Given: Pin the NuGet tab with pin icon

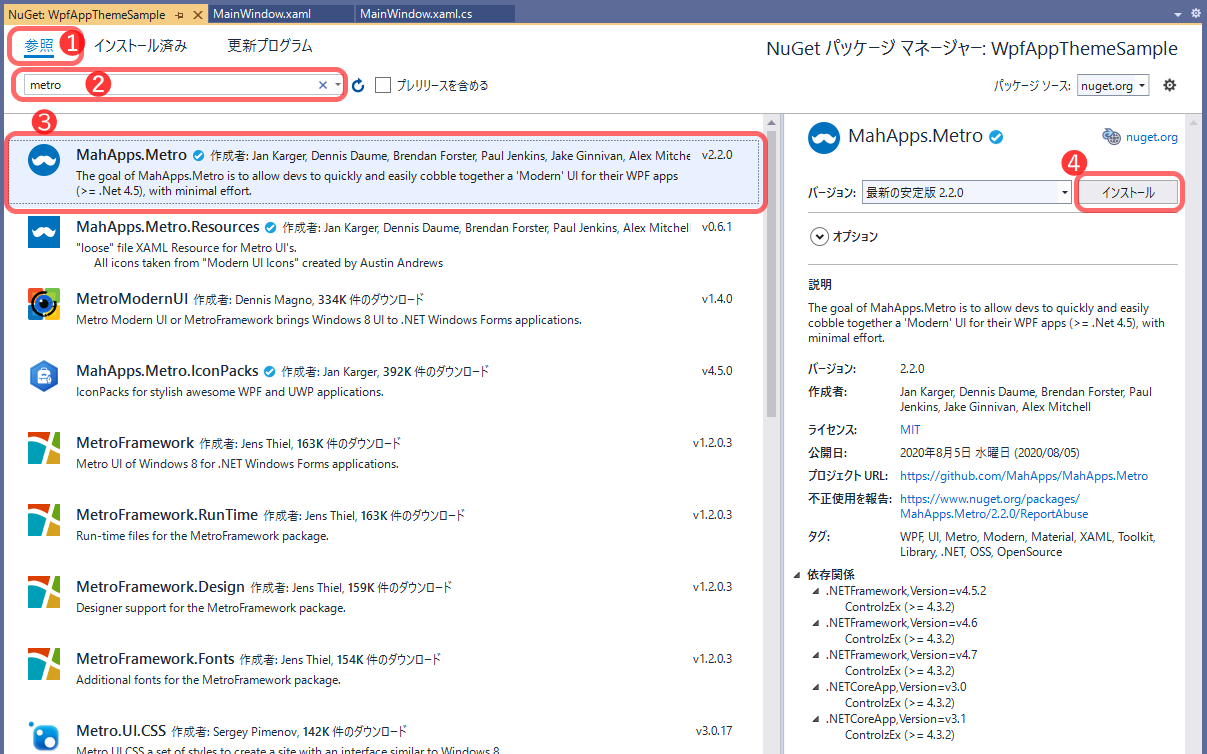Looking at the screenshot, I should (179, 14).
